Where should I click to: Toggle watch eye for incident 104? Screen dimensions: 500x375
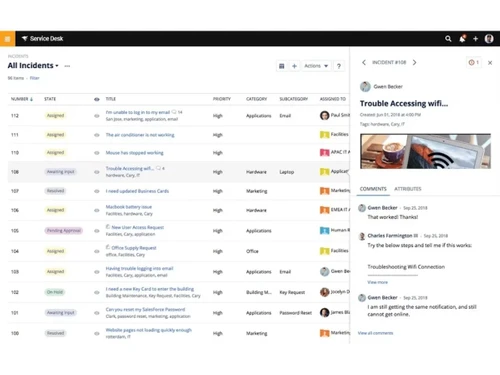coord(97,251)
